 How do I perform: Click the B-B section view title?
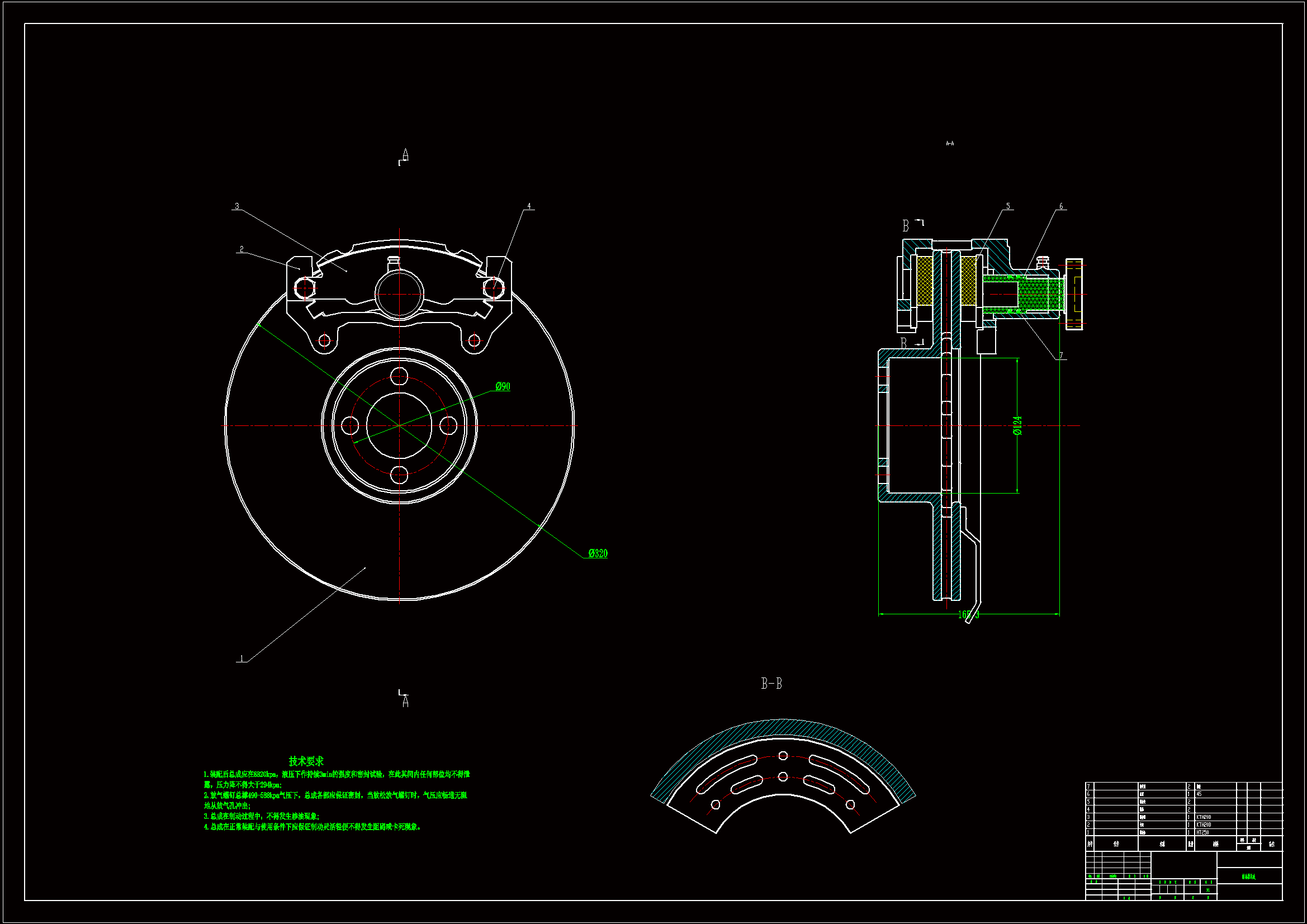pyautogui.click(x=771, y=684)
